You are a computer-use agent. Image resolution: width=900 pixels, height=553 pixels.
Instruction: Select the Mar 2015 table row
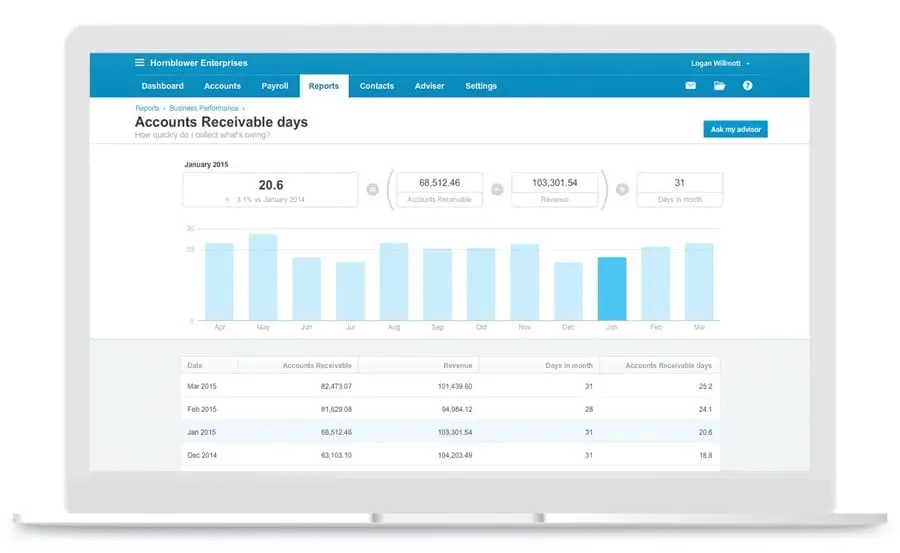click(450, 386)
